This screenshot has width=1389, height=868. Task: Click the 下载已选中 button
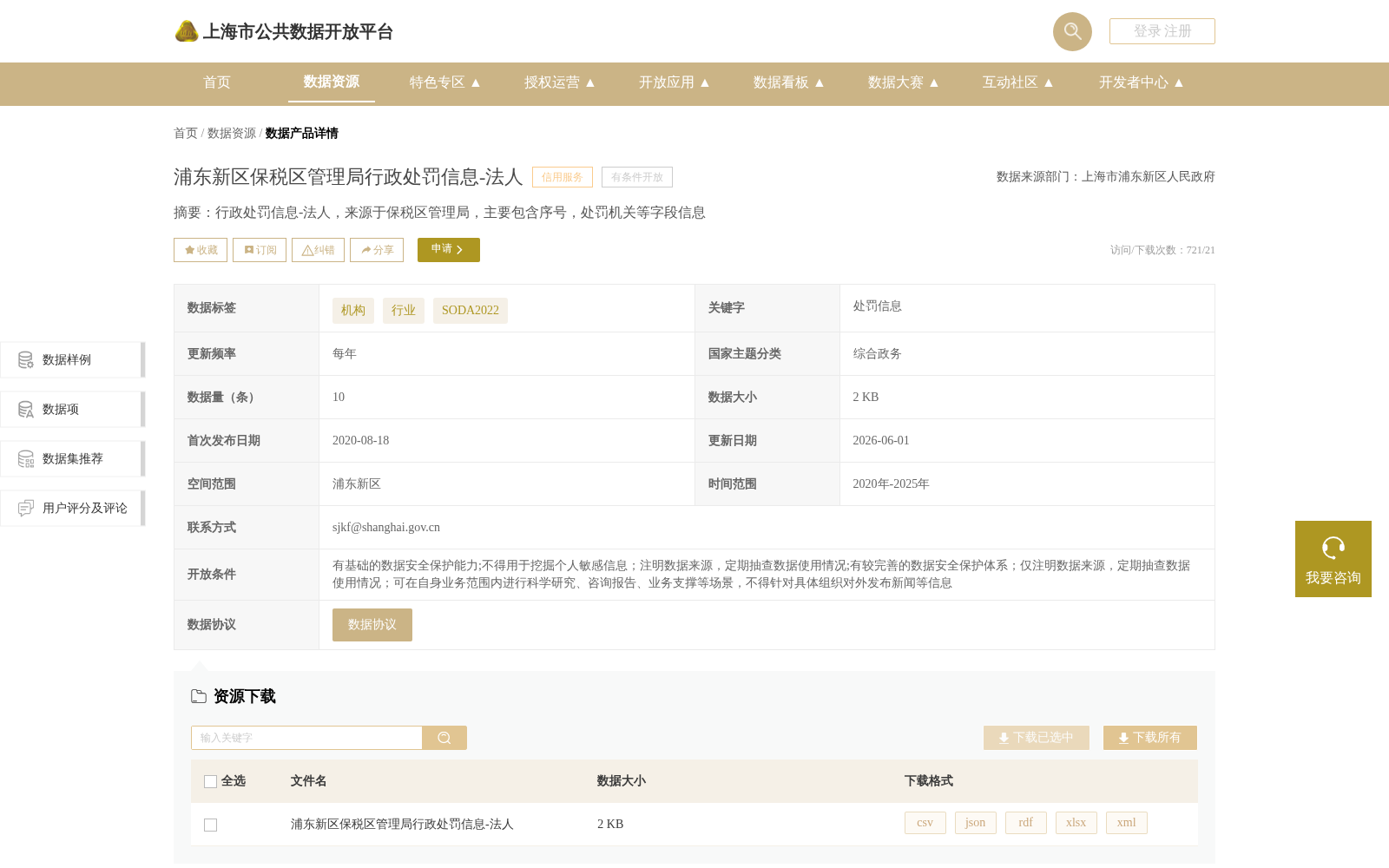[1037, 738]
